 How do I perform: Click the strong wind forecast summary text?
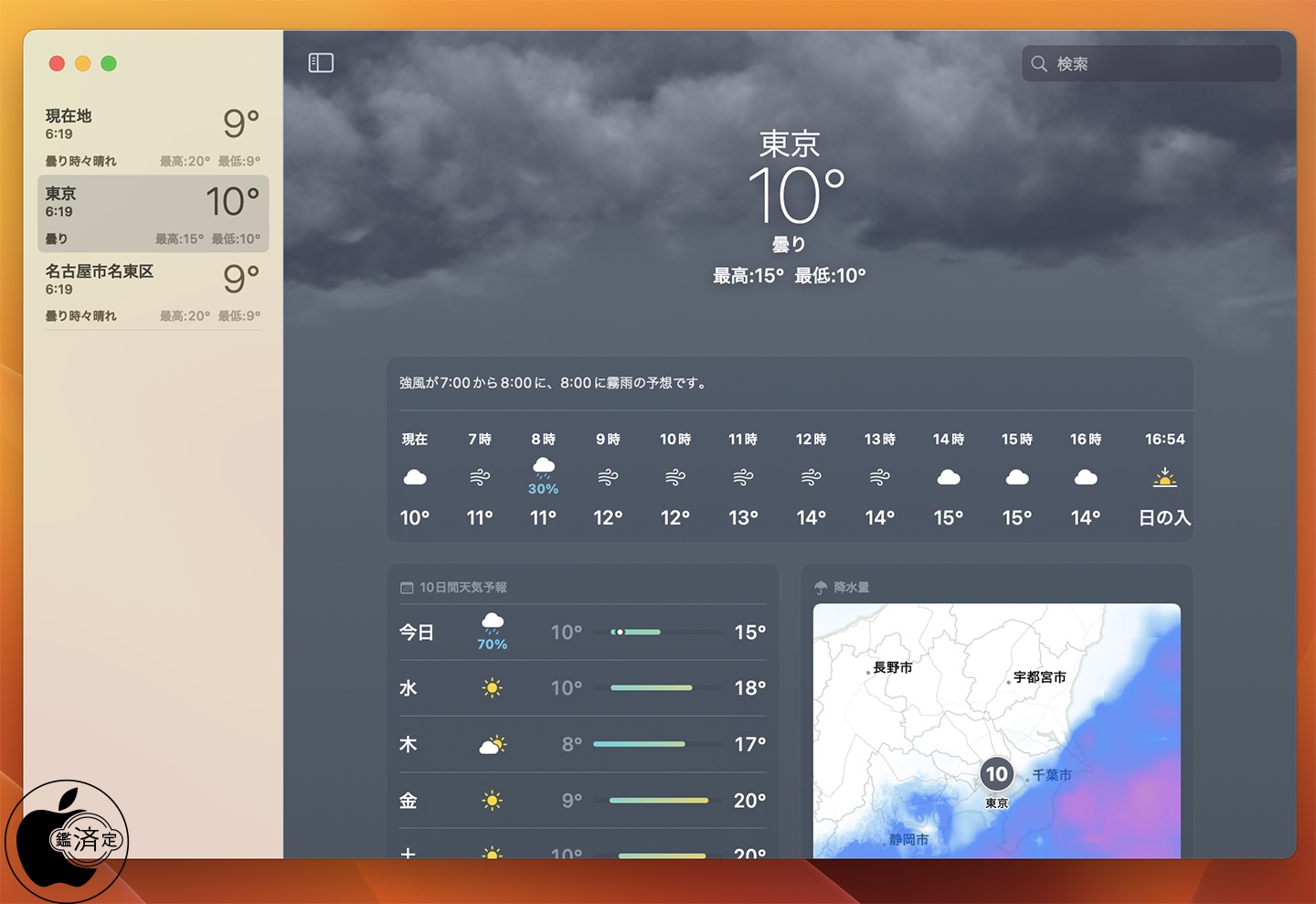click(x=554, y=383)
